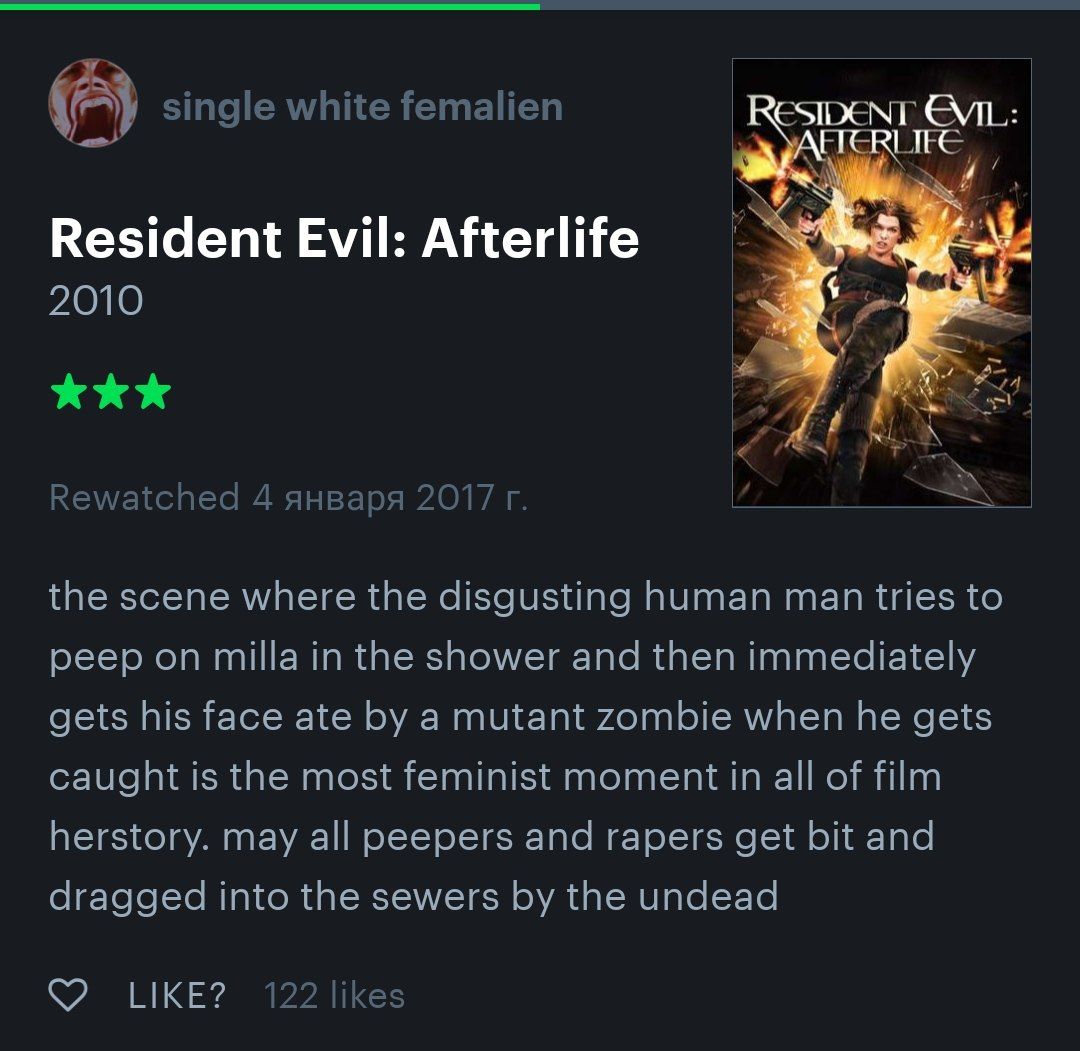The width and height of the screenshot is (1080, 1051).
Task: Click the 2010 release year
Action: click(96, 301)
